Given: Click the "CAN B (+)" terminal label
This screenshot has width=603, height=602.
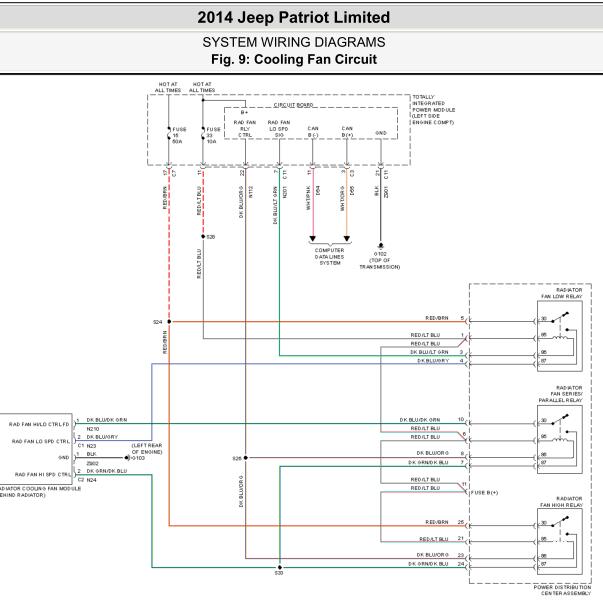Looking at the screenshot, I should coord(347,132).
